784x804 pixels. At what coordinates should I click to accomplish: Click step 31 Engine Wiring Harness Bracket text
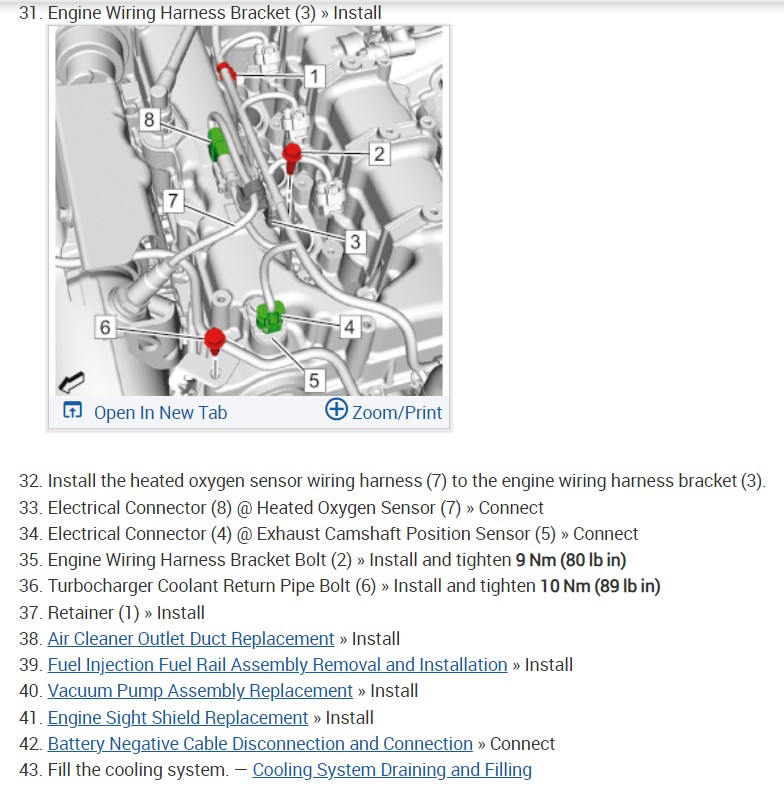[x=214, y=13]
